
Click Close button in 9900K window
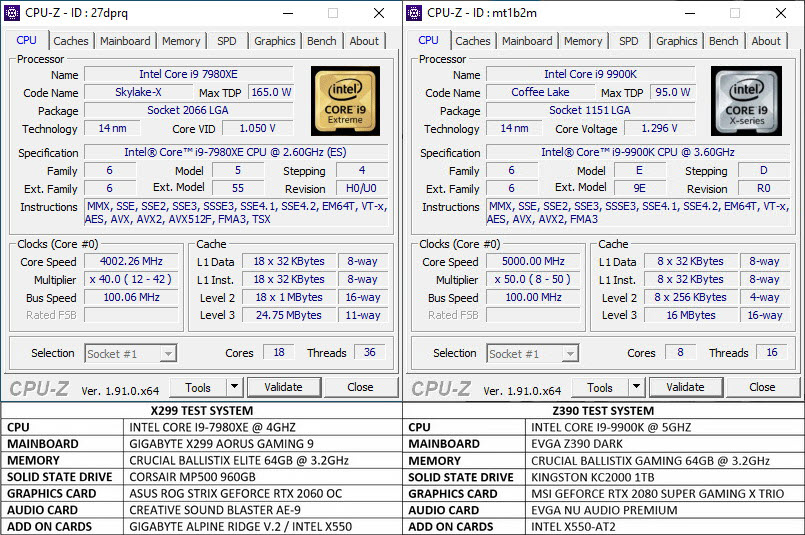pos(762,387)
